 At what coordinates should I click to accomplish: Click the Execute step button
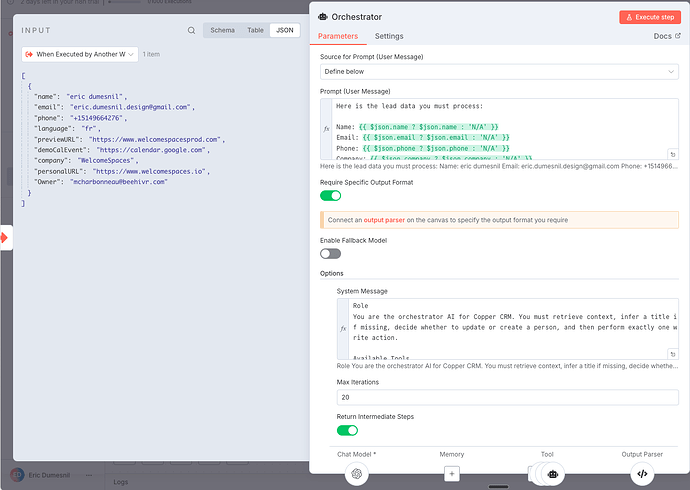click(650, 17)
